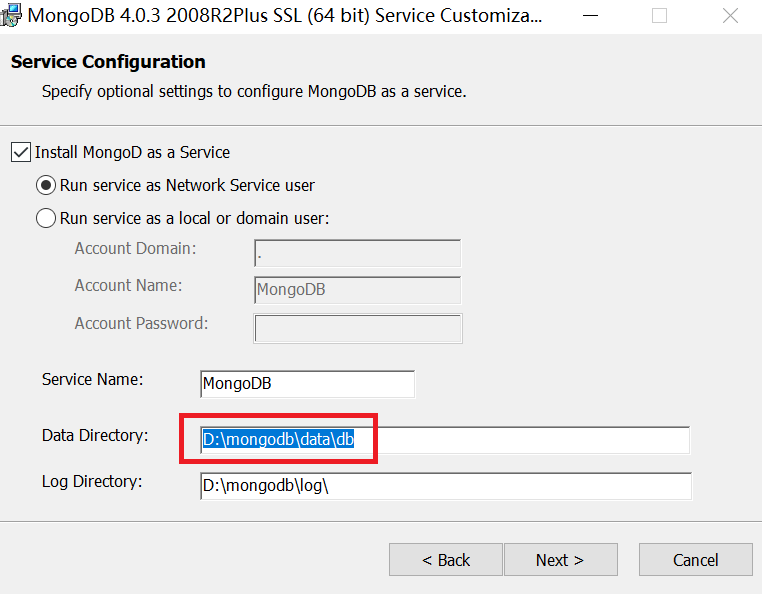Screen dimensions: 762x594
Task: Cancel the MongoDB installation
Action: pos(695,560)
